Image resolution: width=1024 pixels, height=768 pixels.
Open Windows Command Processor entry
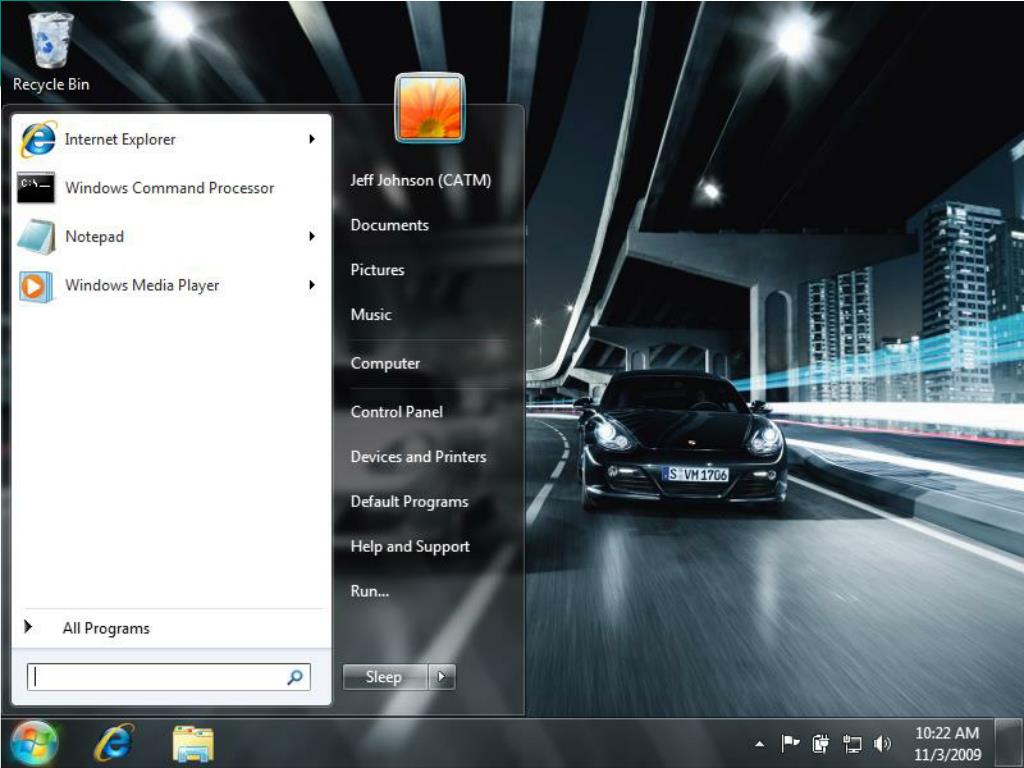171,188
